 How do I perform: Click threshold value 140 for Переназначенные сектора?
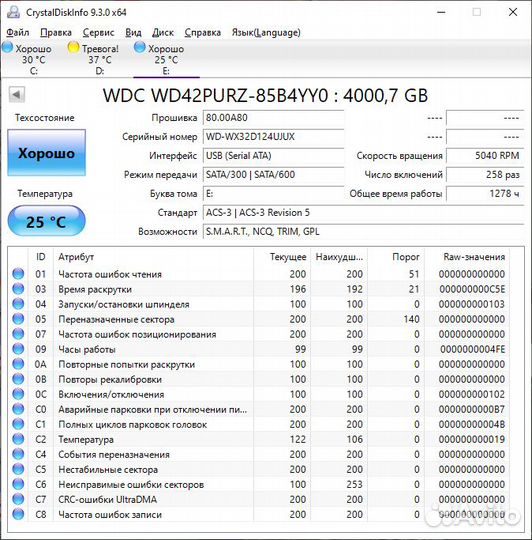point(411,319)
